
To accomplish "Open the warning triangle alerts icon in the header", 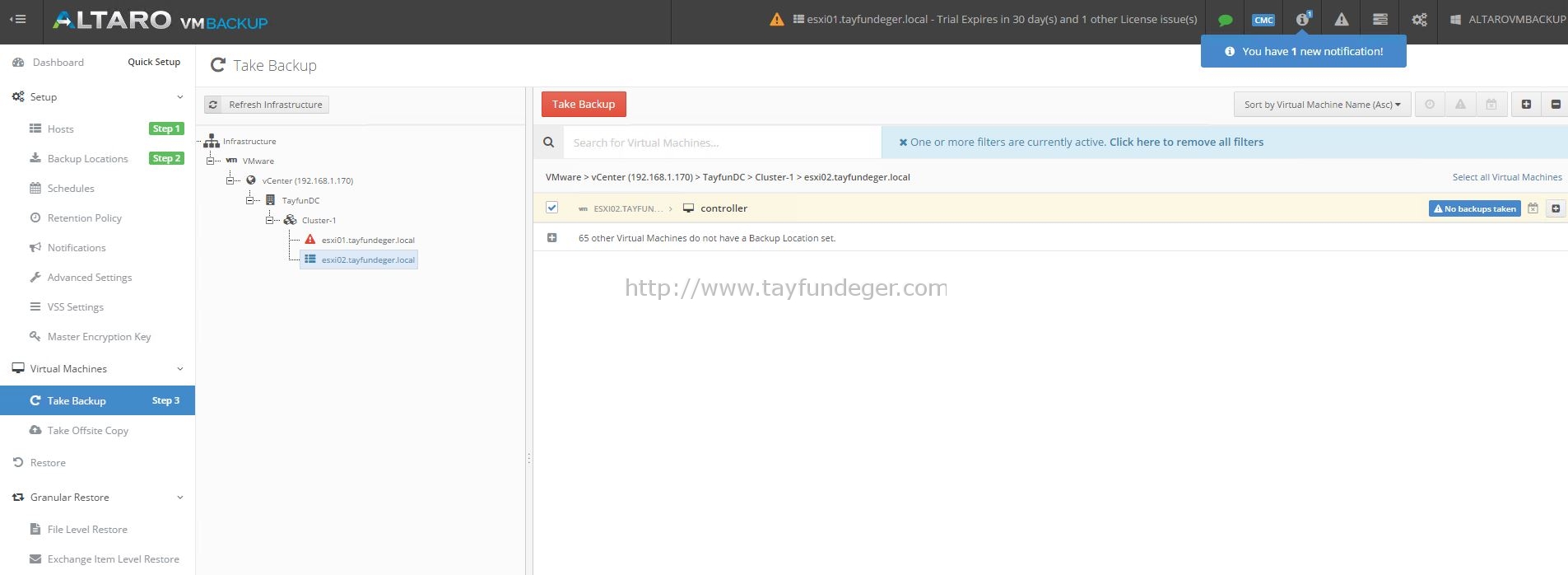I will [1342, 19].
